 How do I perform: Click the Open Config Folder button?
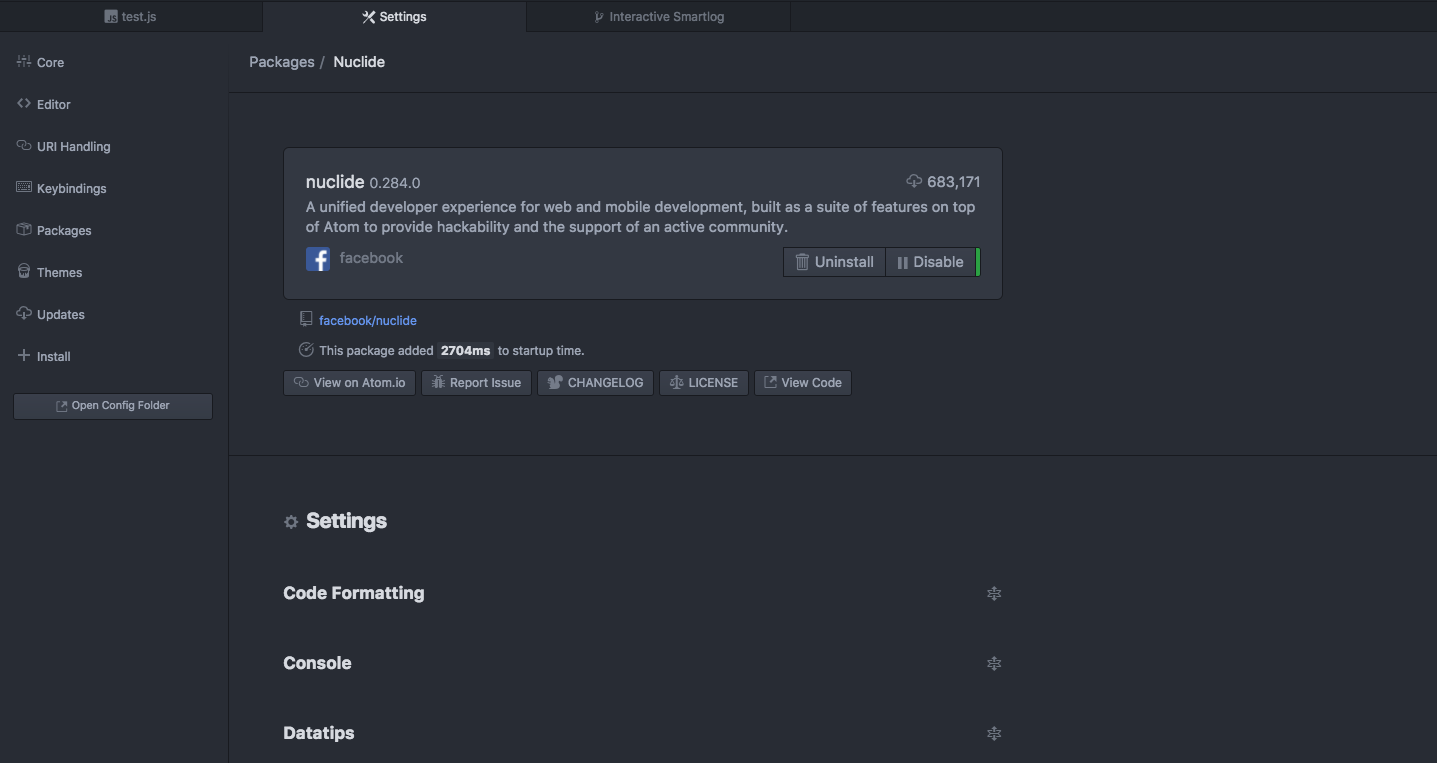112,405
